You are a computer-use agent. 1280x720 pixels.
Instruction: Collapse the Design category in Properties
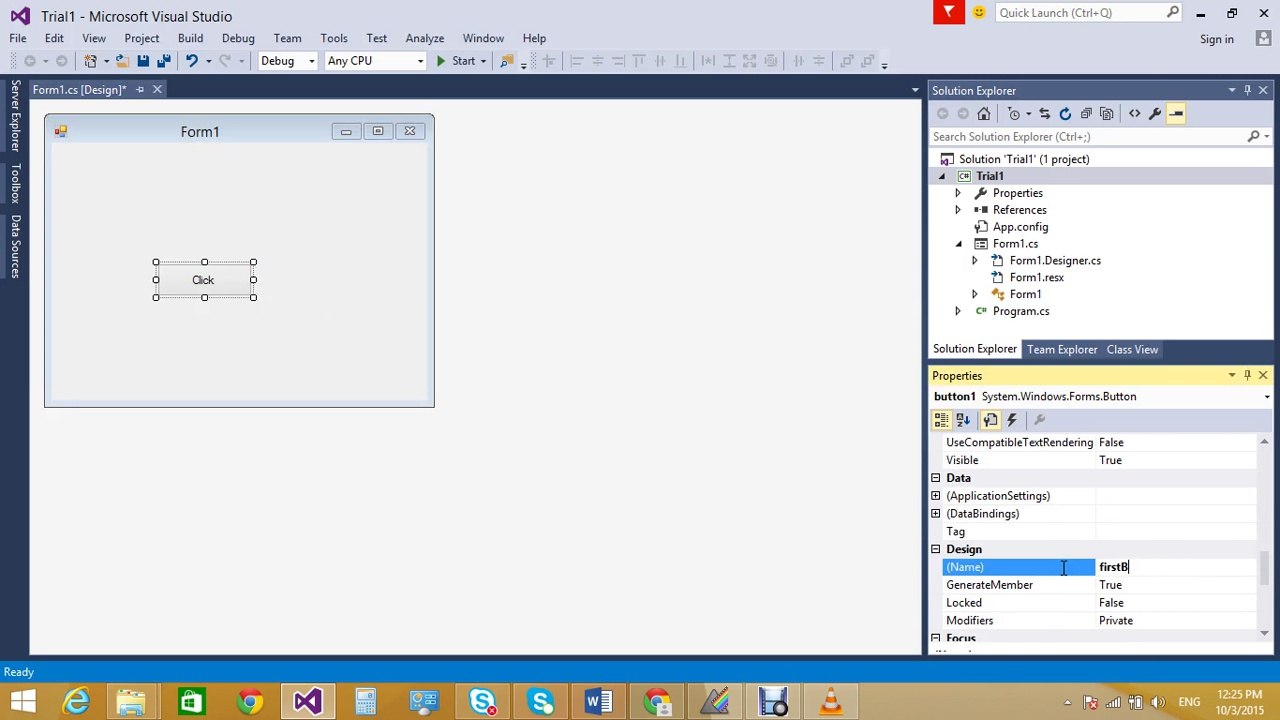tap(936, 550)
